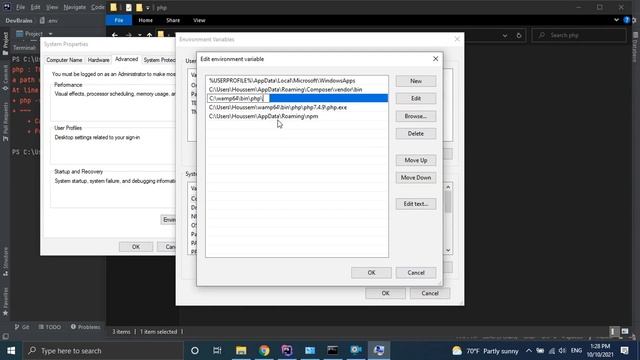This screenshot has width=640, height=360.
Task: Select the AppData\Roaming\npm path entry
Action: pyautogui.click(x=297, y=116)
